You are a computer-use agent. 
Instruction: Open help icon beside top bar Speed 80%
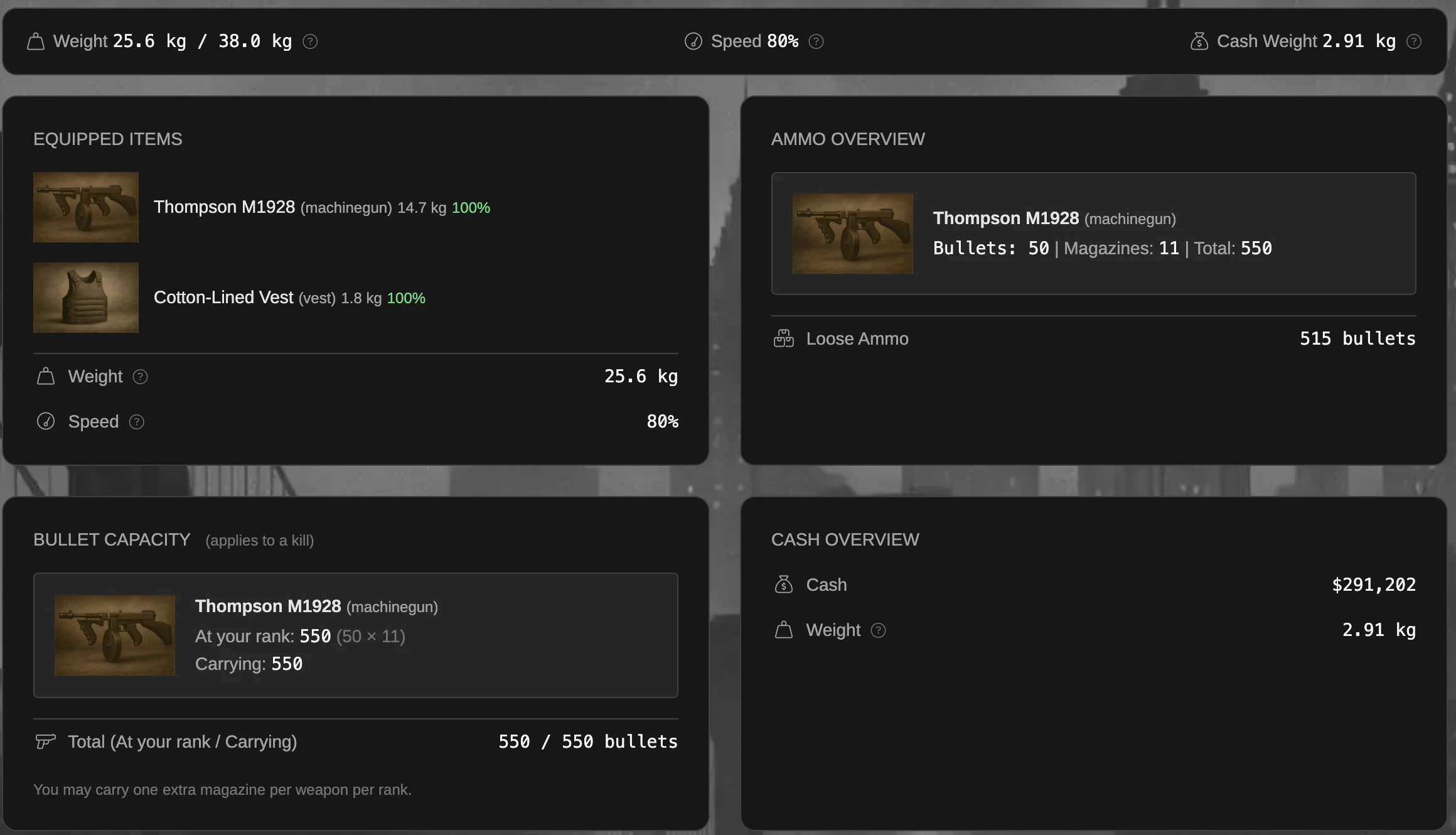pos(816,41)
